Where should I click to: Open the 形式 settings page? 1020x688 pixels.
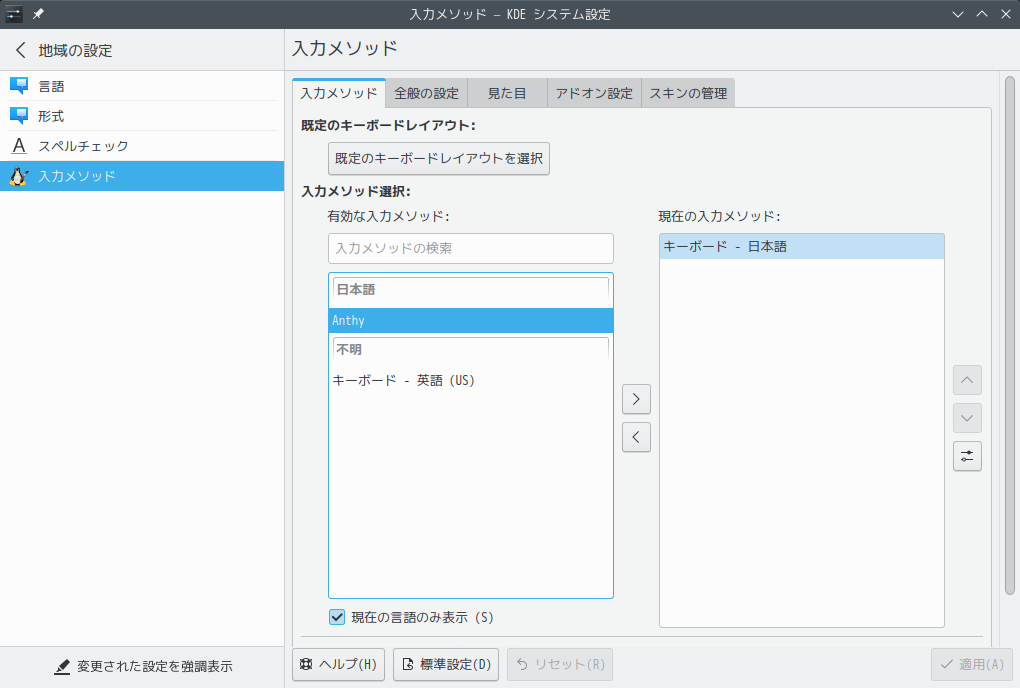click(x=142, y=116)
